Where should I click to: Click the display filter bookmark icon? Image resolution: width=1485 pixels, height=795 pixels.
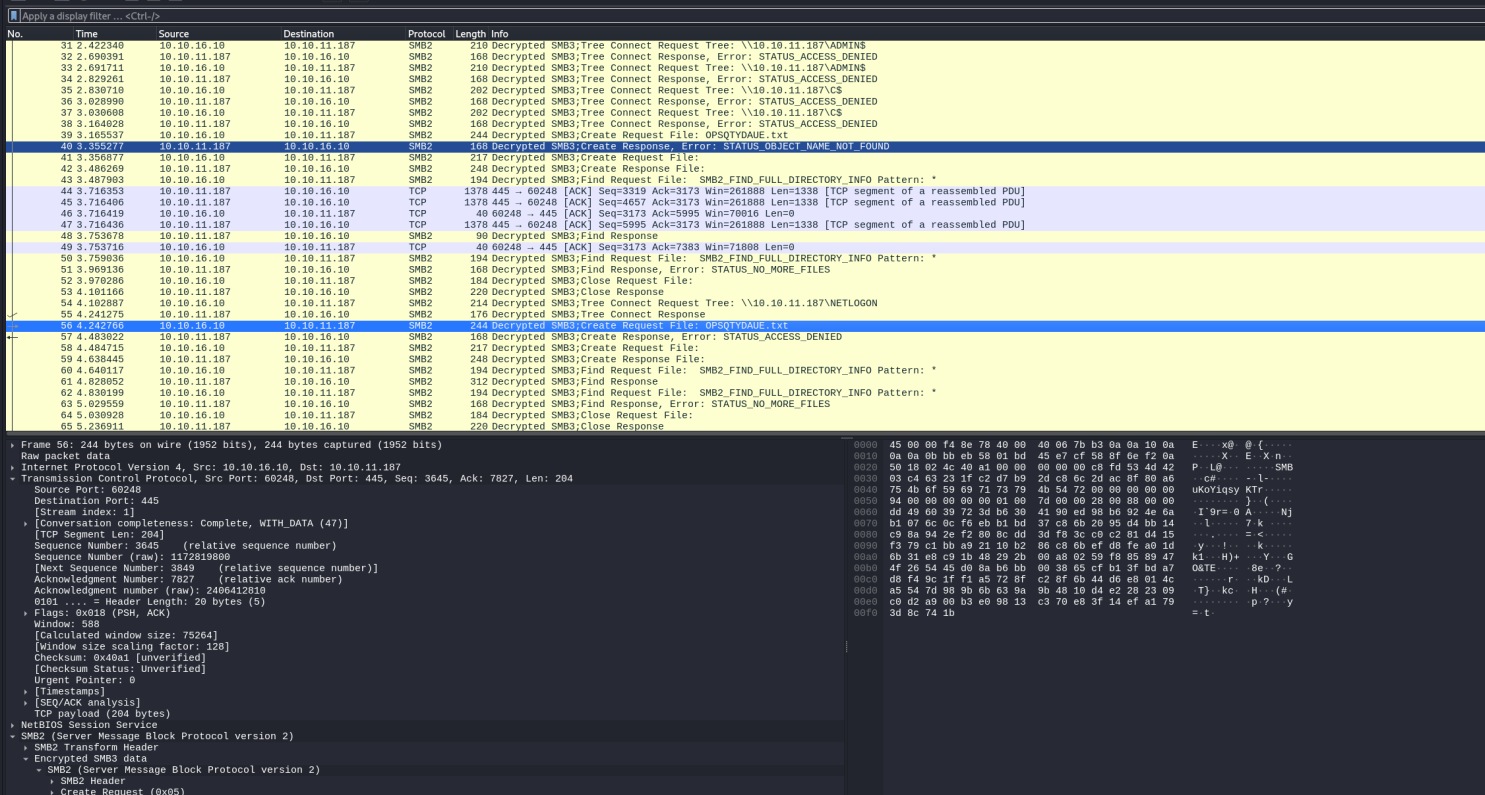13,16
